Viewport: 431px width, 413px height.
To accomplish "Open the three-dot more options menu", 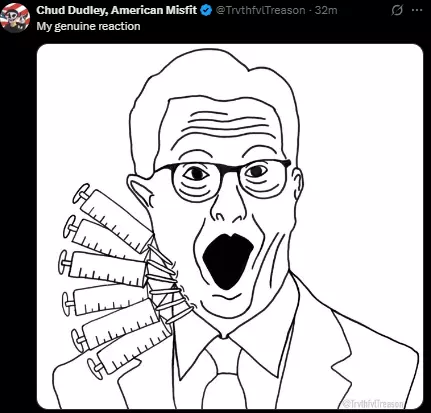I will (x=417, y=10).
